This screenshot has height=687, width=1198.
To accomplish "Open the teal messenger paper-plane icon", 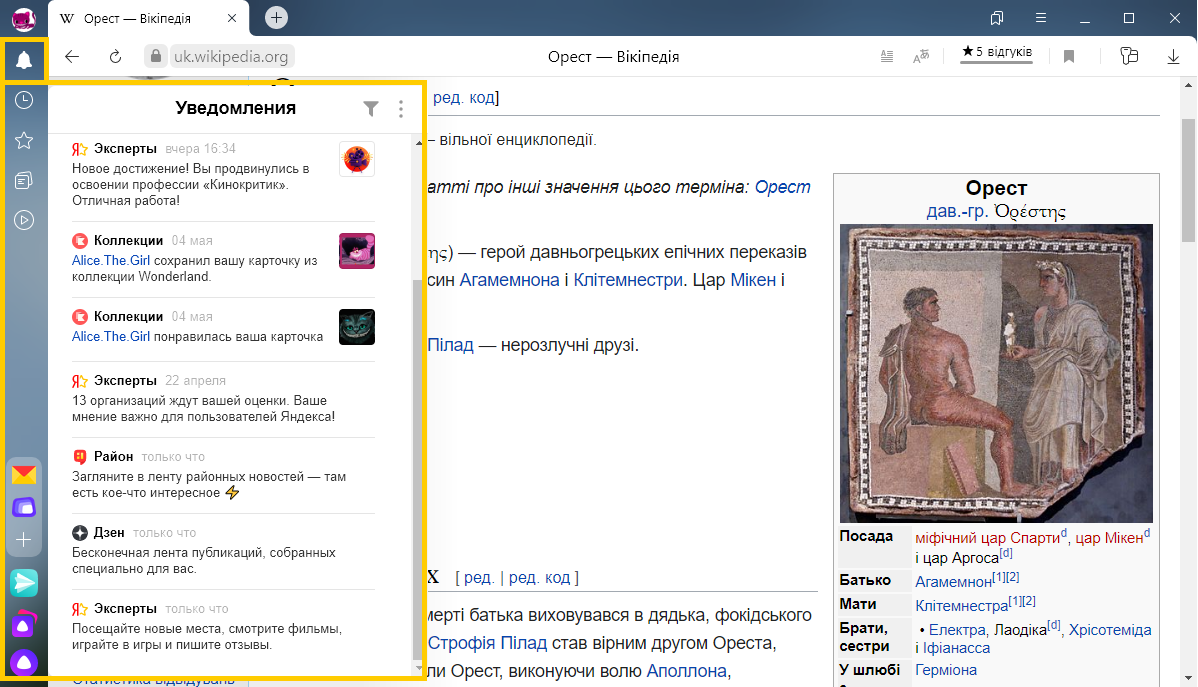I will tap(24, 583).
